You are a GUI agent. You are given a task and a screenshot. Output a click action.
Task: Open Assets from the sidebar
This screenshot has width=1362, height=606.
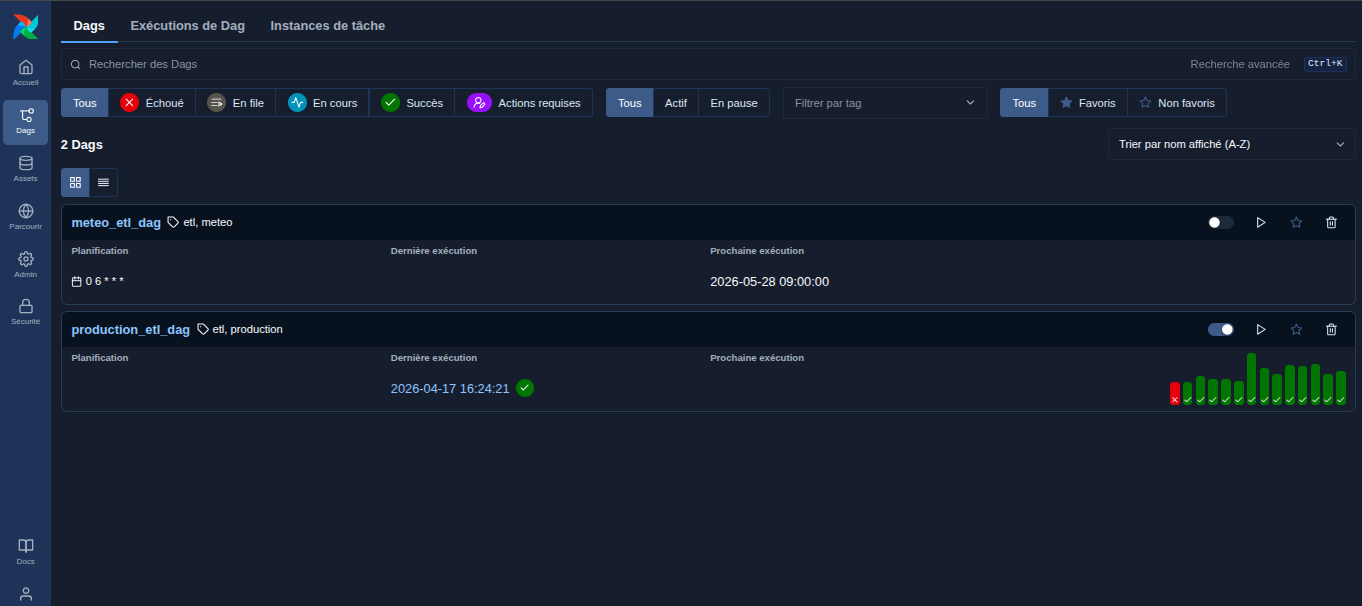pos(26,169)
